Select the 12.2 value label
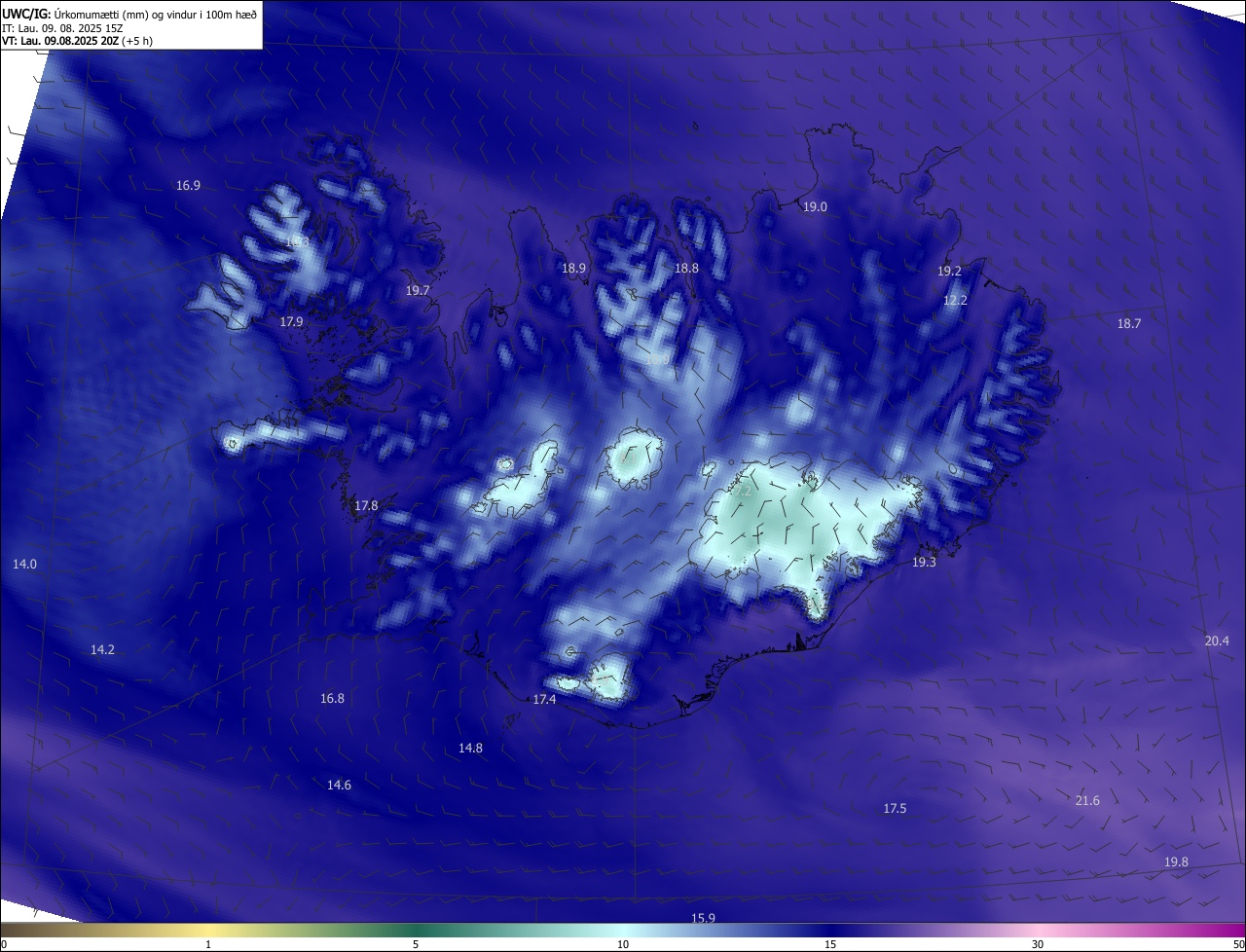Viewport: 1246px width, 952px height. click(955, 300)
